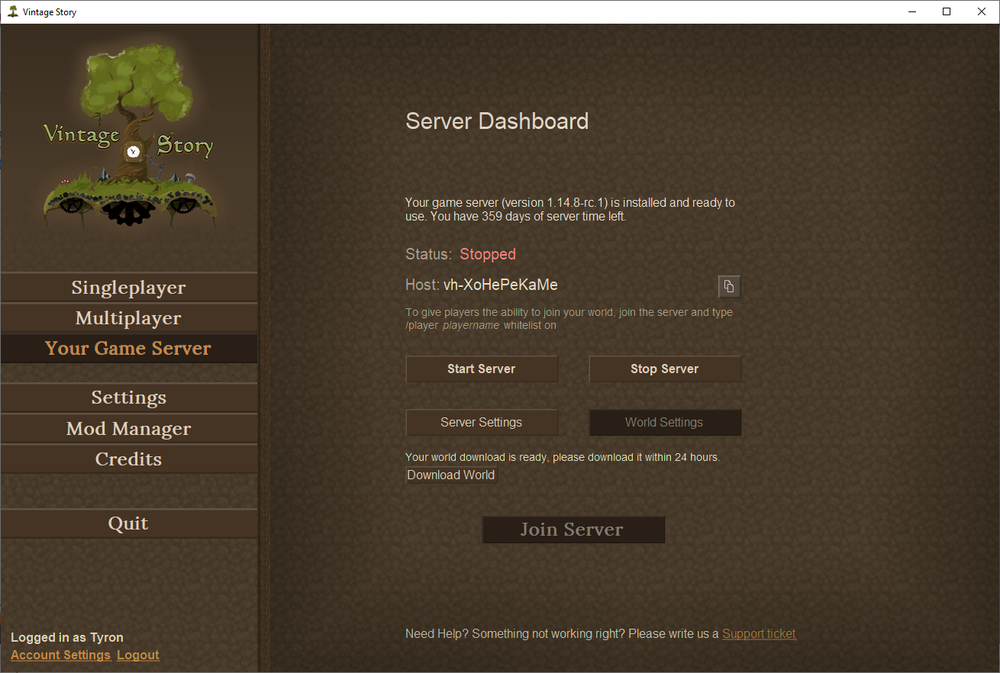Minimize the Vintage Story window

tap(911, 11)
